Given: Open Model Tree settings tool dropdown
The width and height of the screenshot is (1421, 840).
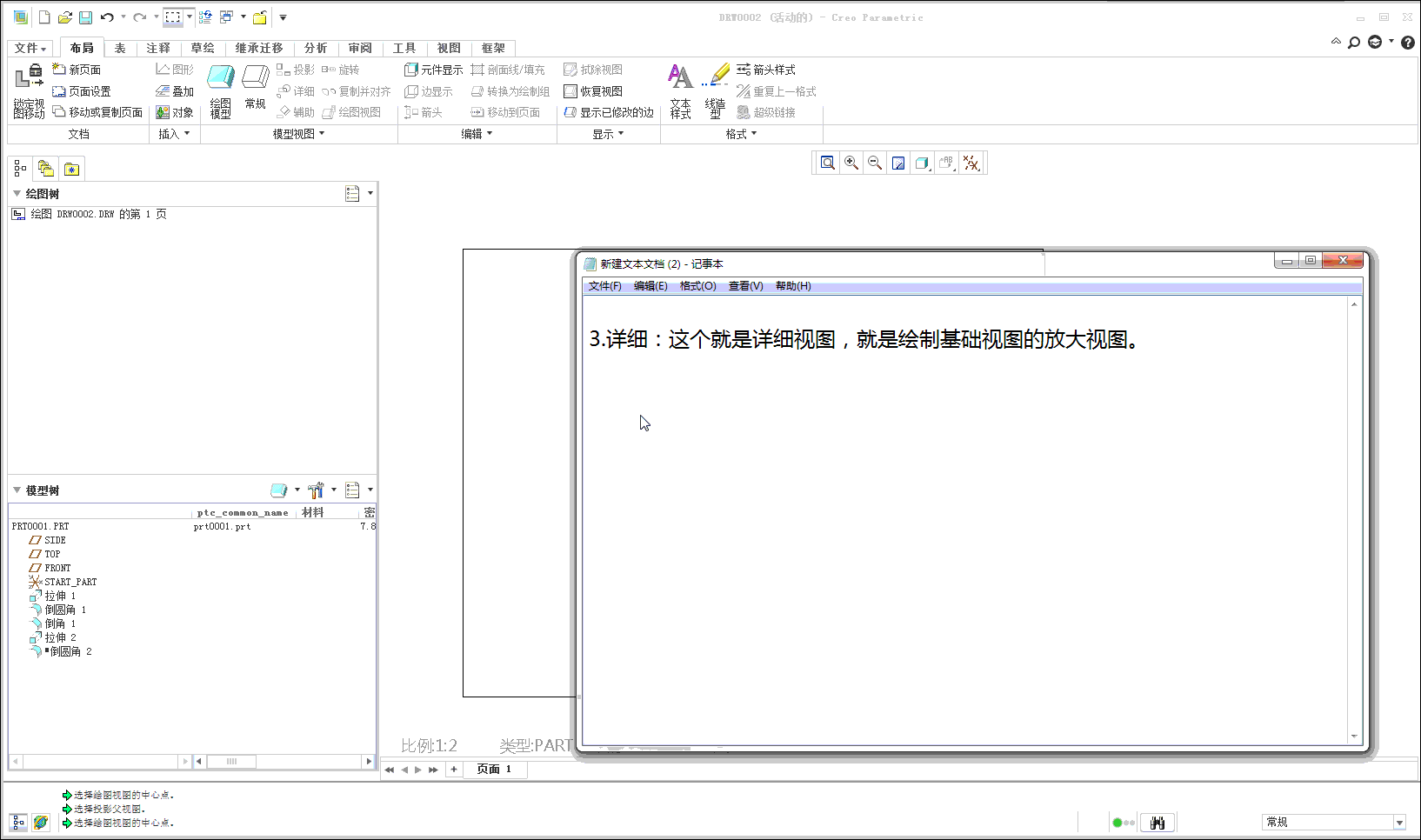Looking at the screenshot, I should [320, 490].
